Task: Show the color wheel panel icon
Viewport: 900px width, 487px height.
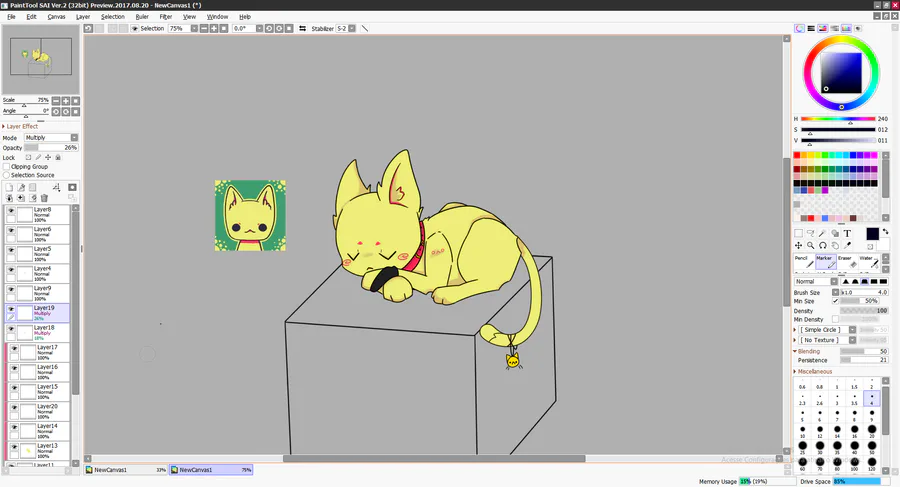Action: 799,28
